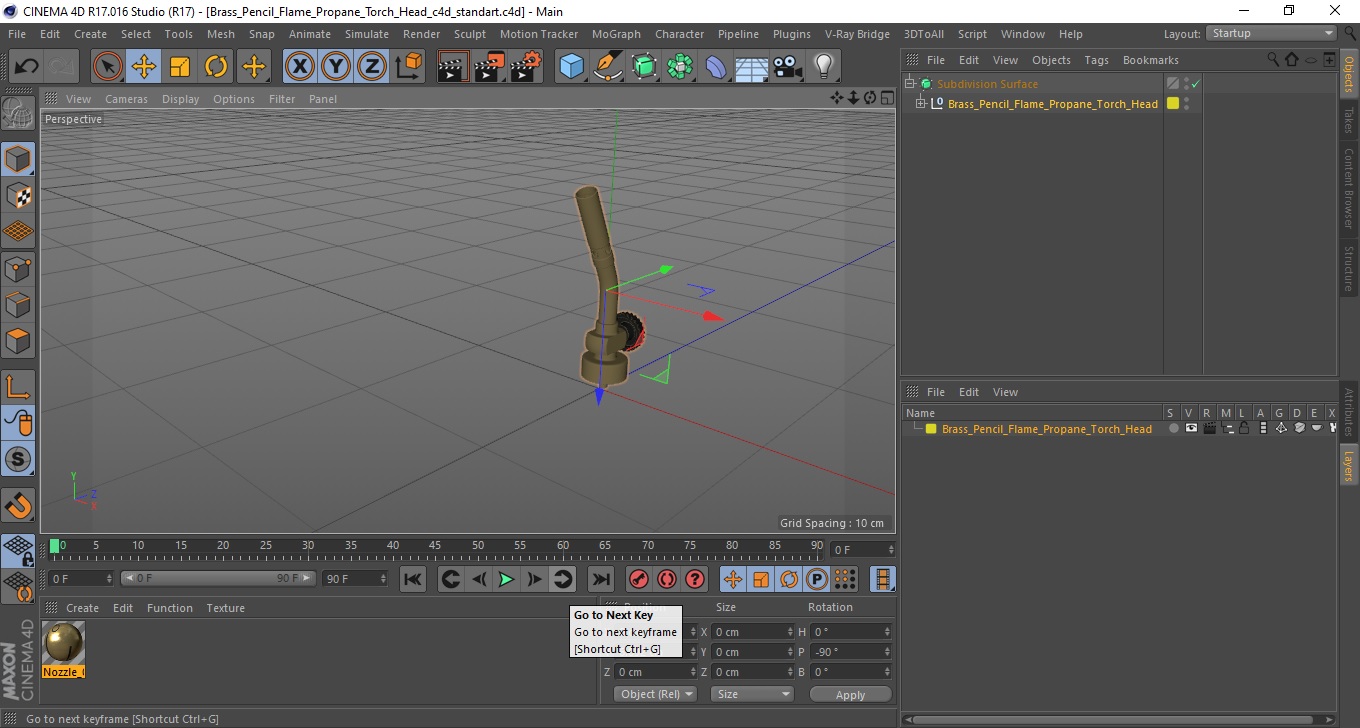Toggle Parameter keyframe recording
Screen dimensions: 1360x728
[x=817, y=579]
